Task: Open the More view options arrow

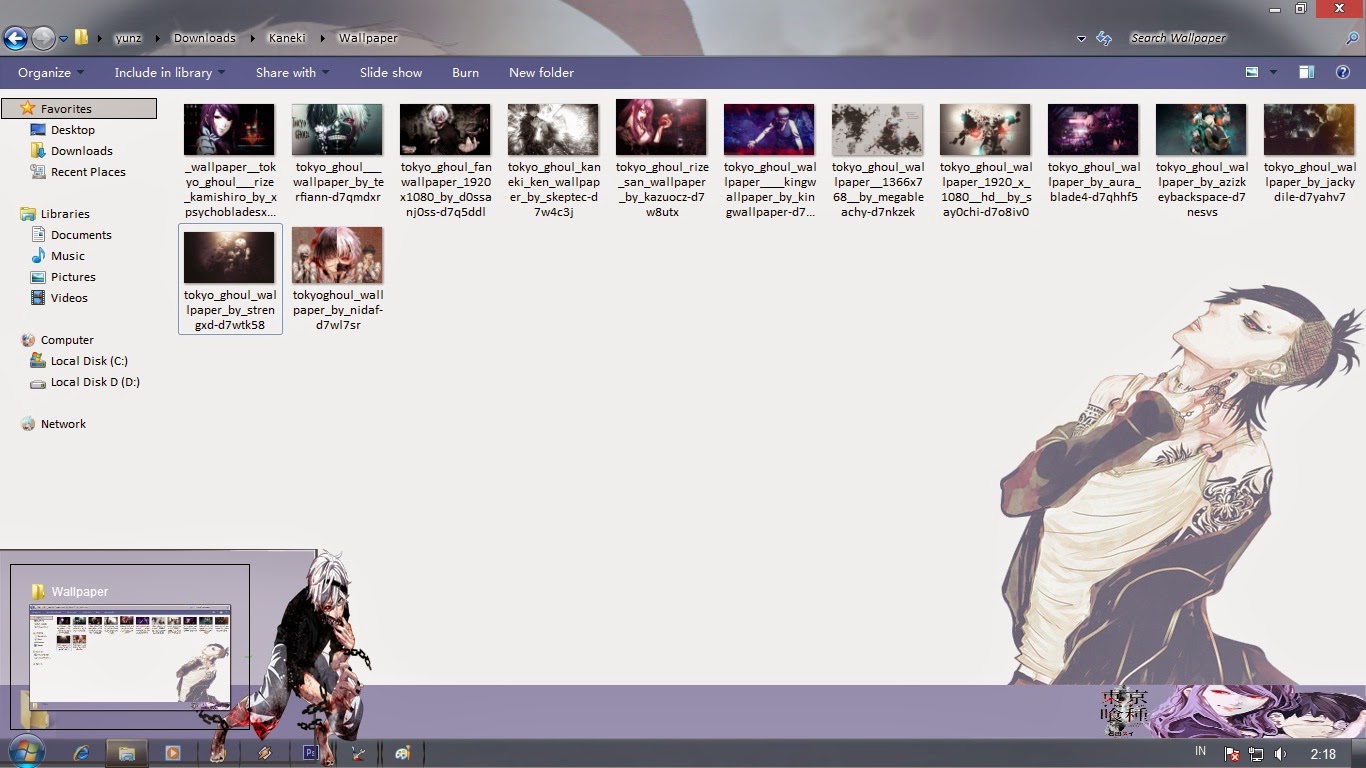Action: coord(1273,72)
